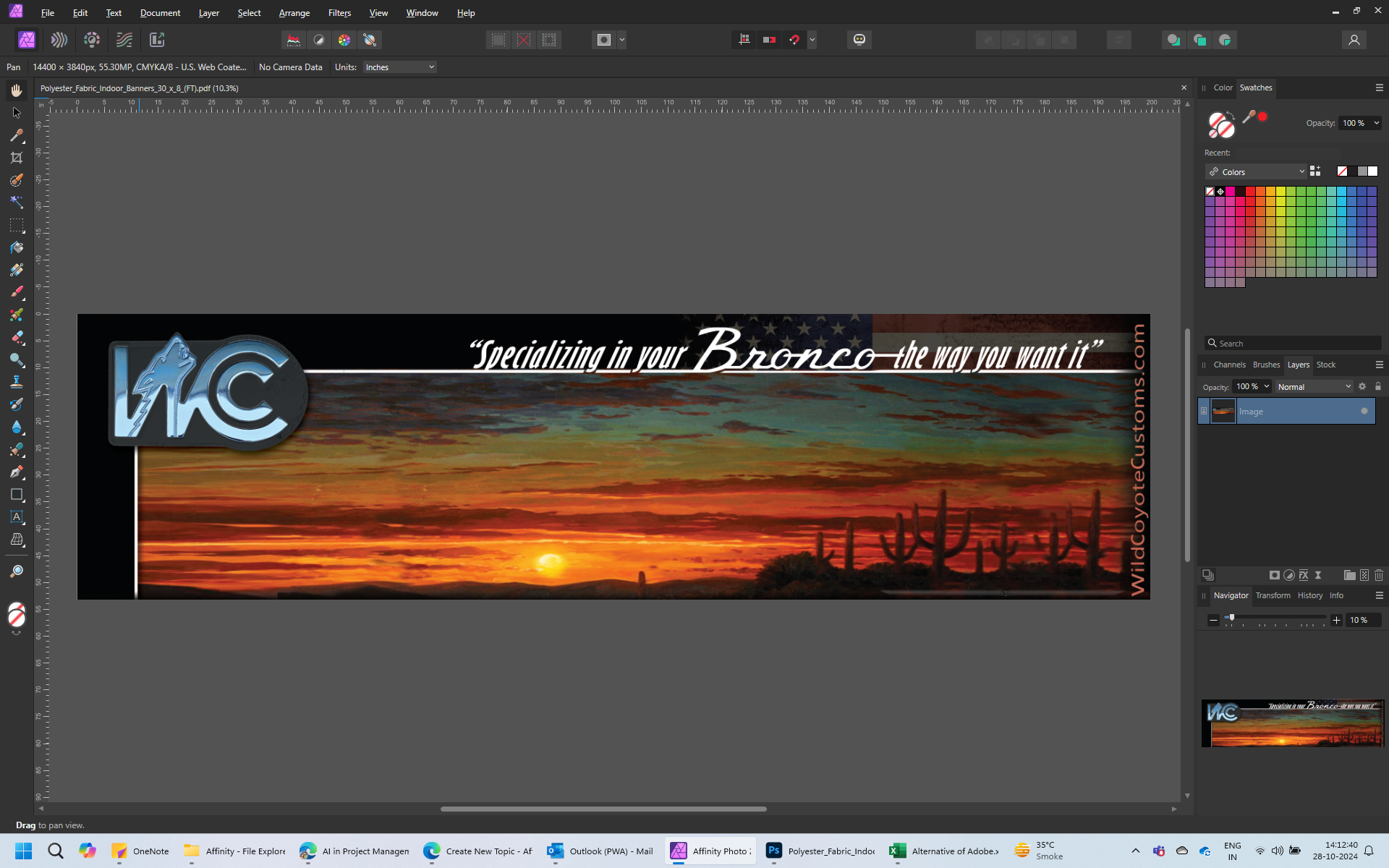Image resolution: width=1389 pixels, height=868 pixels.
Task: Select the Color Picker tool
Action: tap(17, 135)
